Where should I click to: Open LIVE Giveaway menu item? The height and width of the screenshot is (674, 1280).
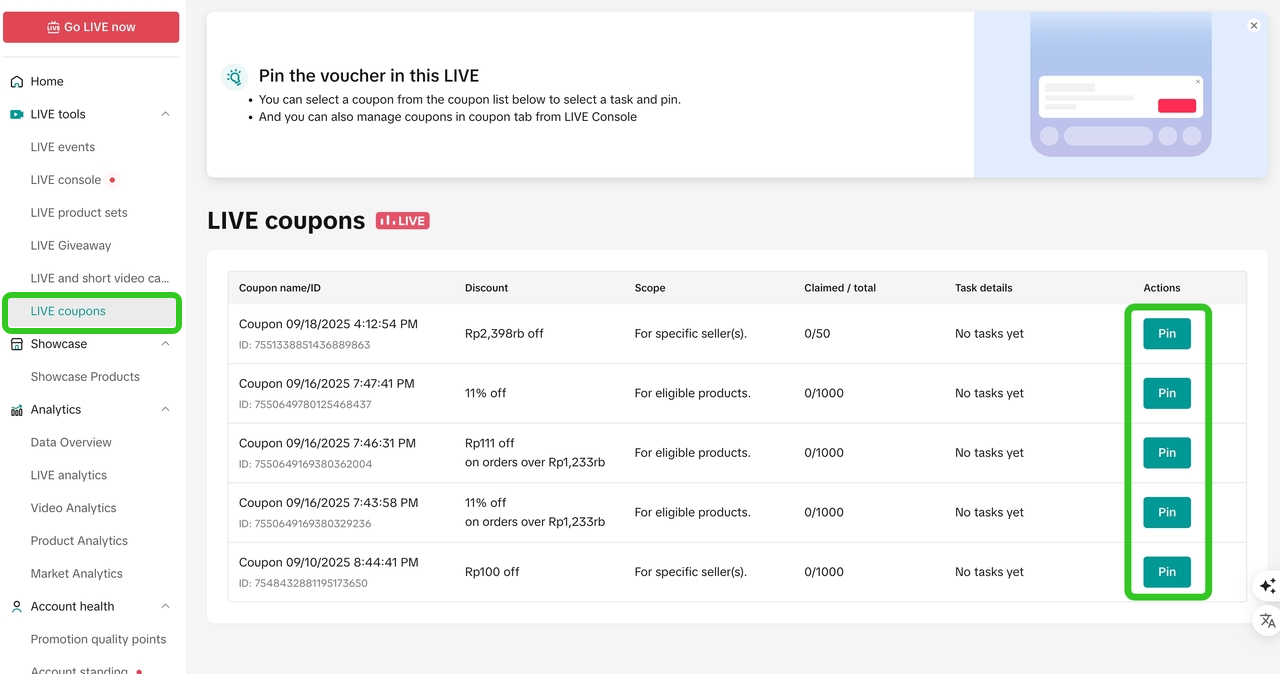[71, 246]
